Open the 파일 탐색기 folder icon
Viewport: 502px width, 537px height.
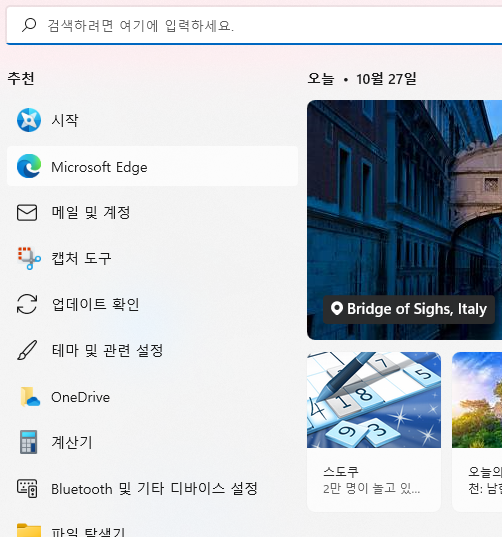29,530
